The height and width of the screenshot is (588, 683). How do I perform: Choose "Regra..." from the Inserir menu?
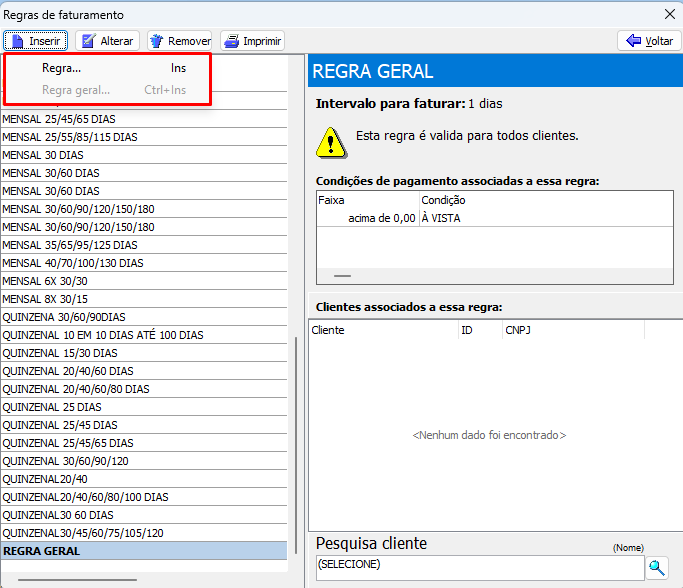click(x=62, y=69)
